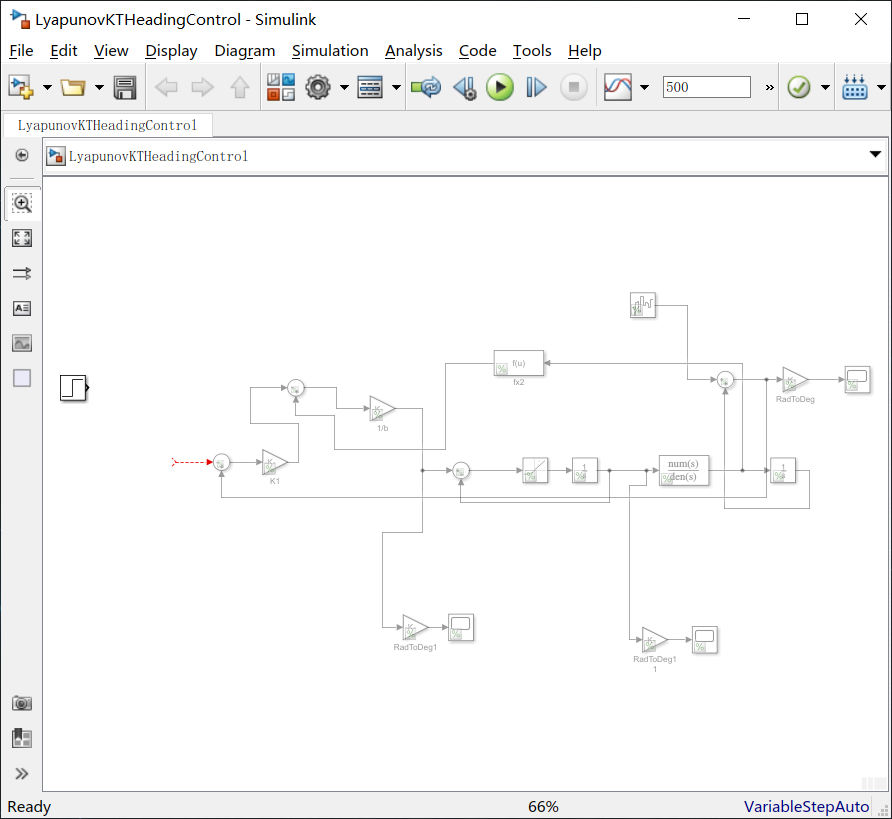Image resolution: width=892 pixels, height=819 pixels.
Task: Open the Display menu
Action: [x=171, y=51]
